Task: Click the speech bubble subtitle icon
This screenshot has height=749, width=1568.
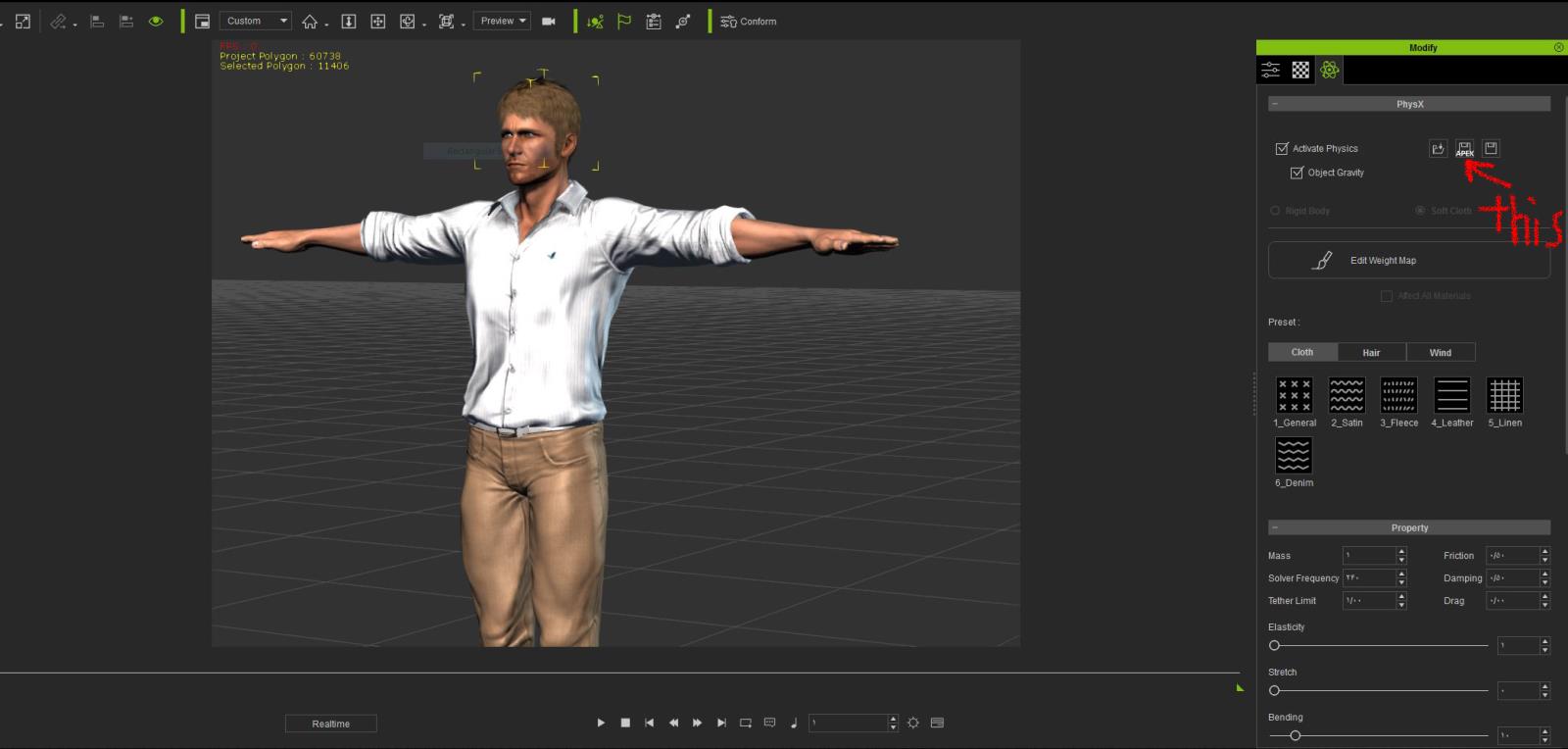Action: point(769,723)
